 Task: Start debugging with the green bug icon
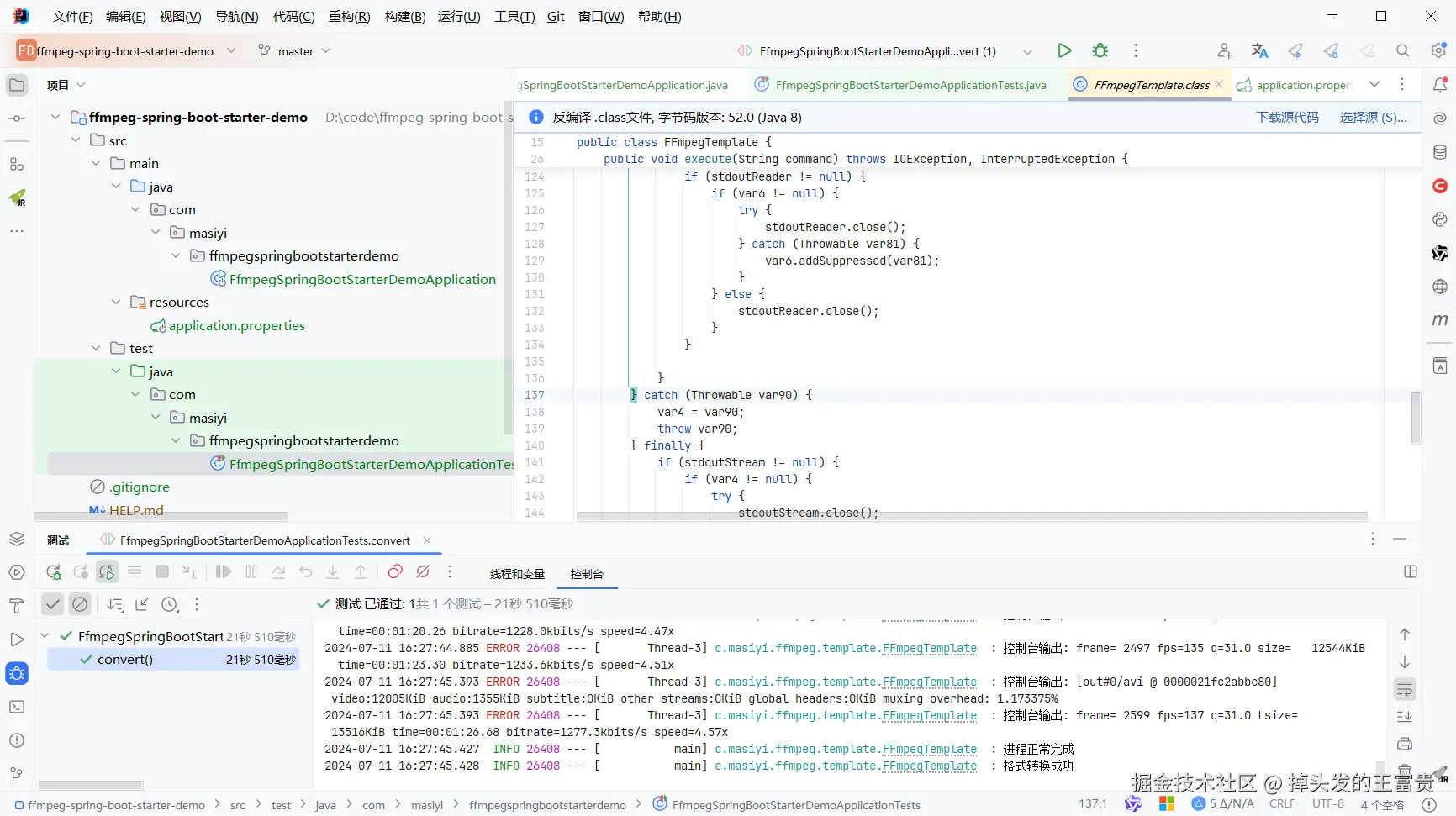point(1100,51)
